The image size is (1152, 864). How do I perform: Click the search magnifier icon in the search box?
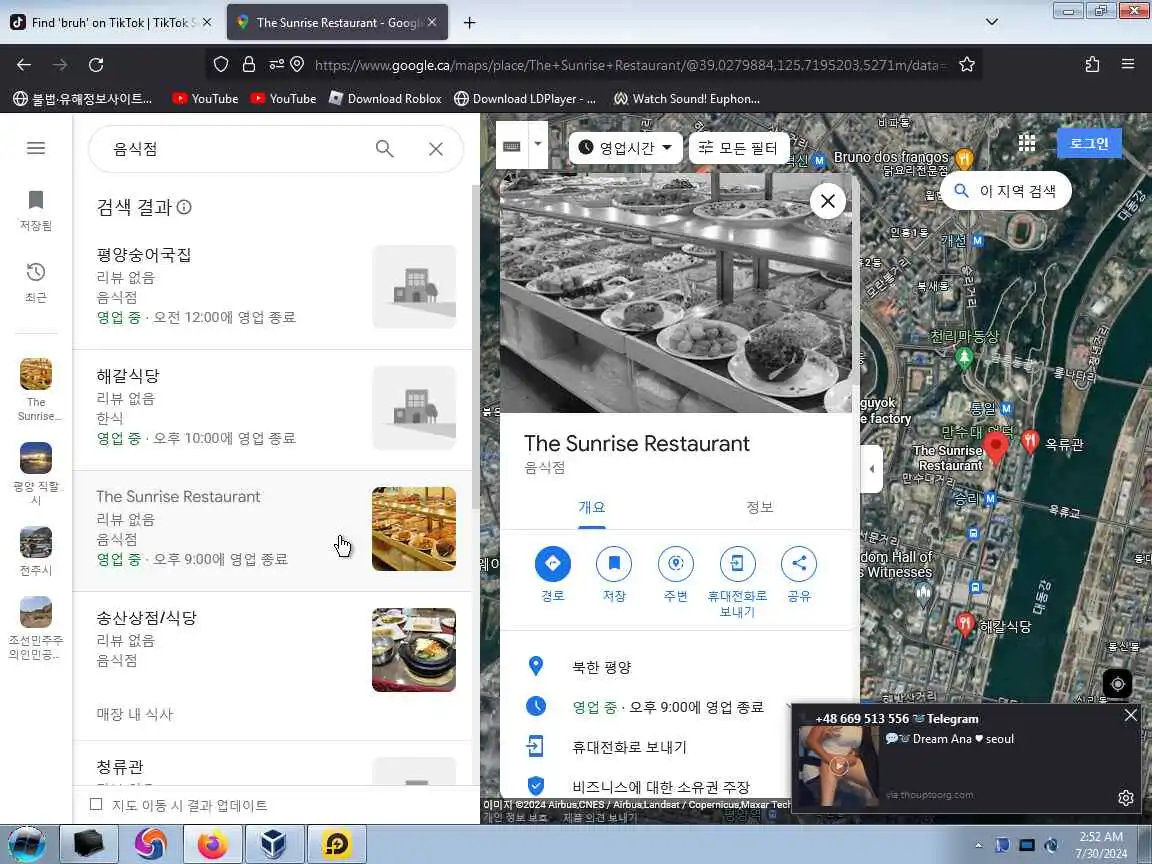point(384,148)
